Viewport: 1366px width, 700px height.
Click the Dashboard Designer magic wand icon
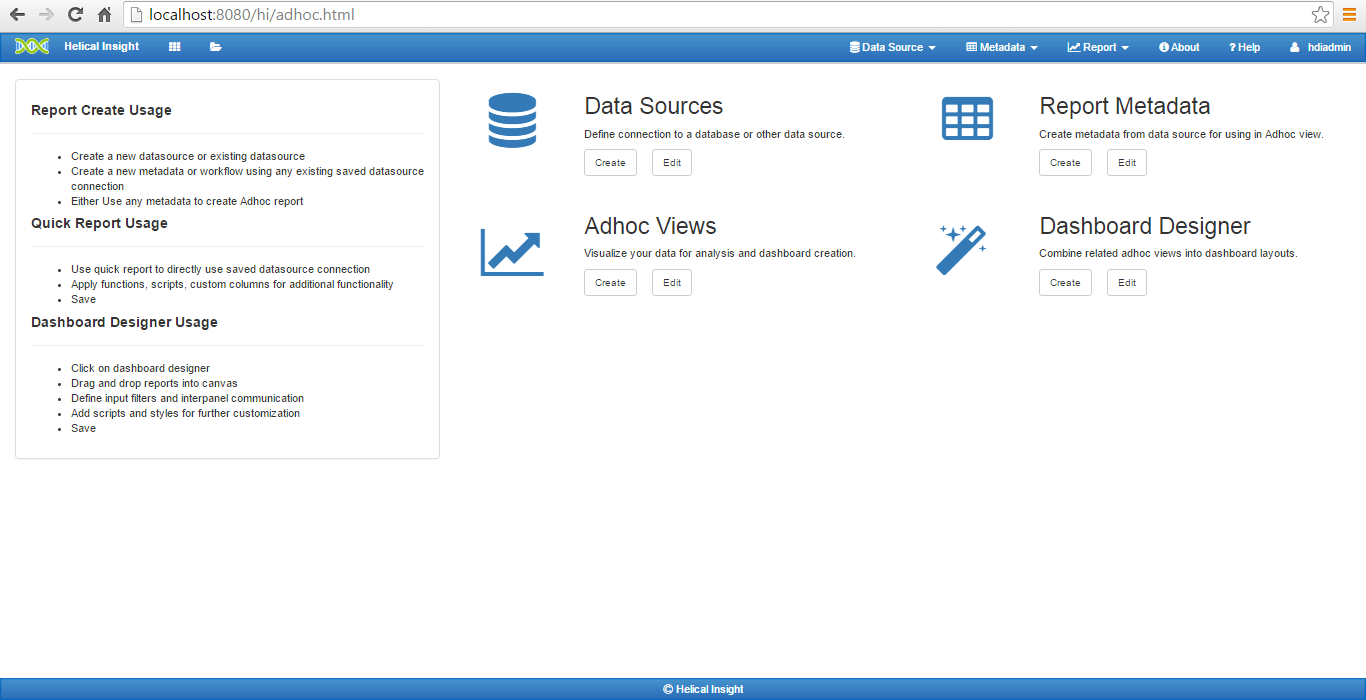click(x=961, y=249)
